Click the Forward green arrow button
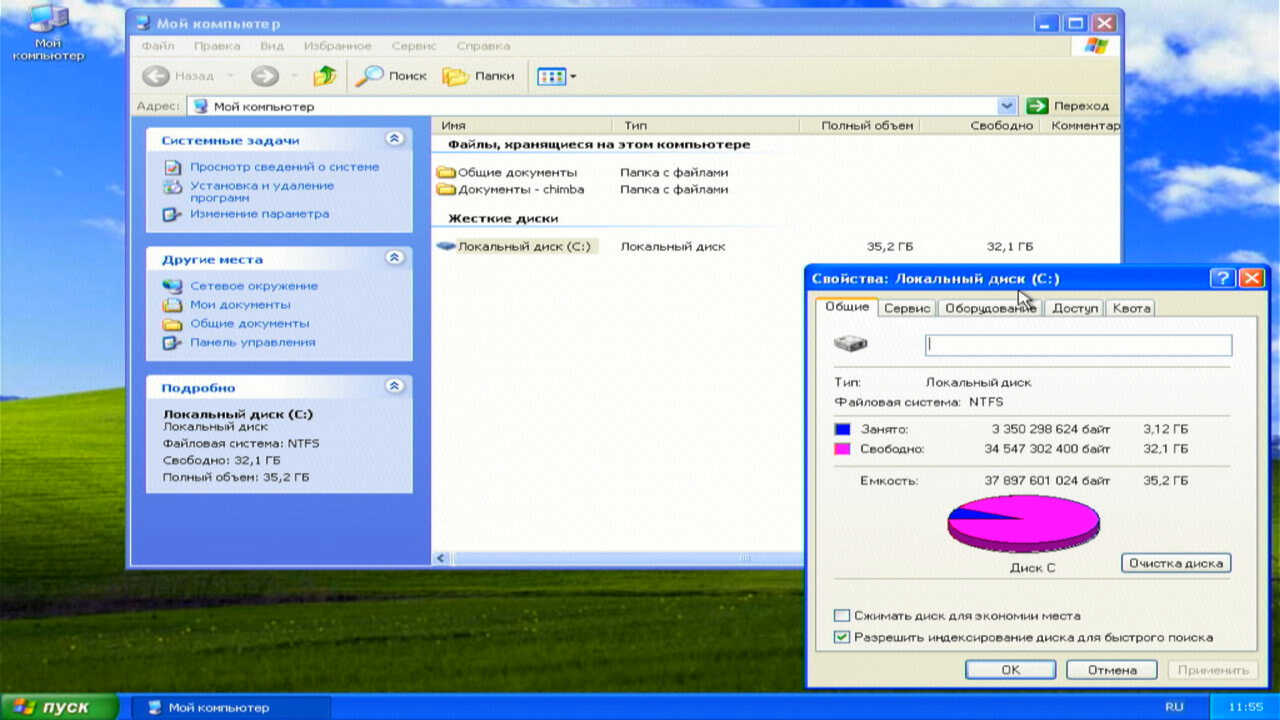Image resolution: width=1280 pixels, height=720 pixels. pos(264,76)
